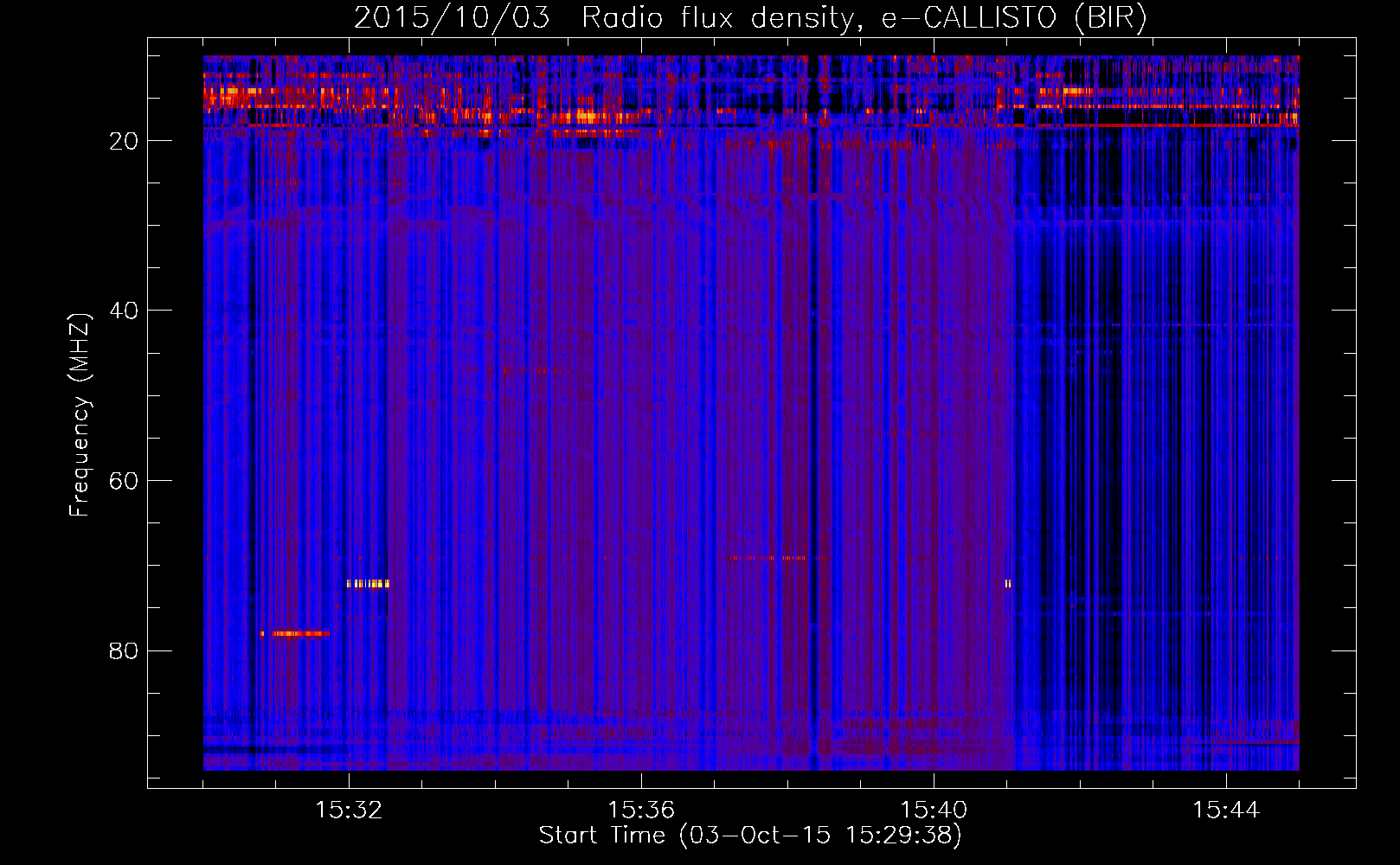Click the '15:36' time tick label
This screenshot has width=1400, height=865.
coord(641,811)
